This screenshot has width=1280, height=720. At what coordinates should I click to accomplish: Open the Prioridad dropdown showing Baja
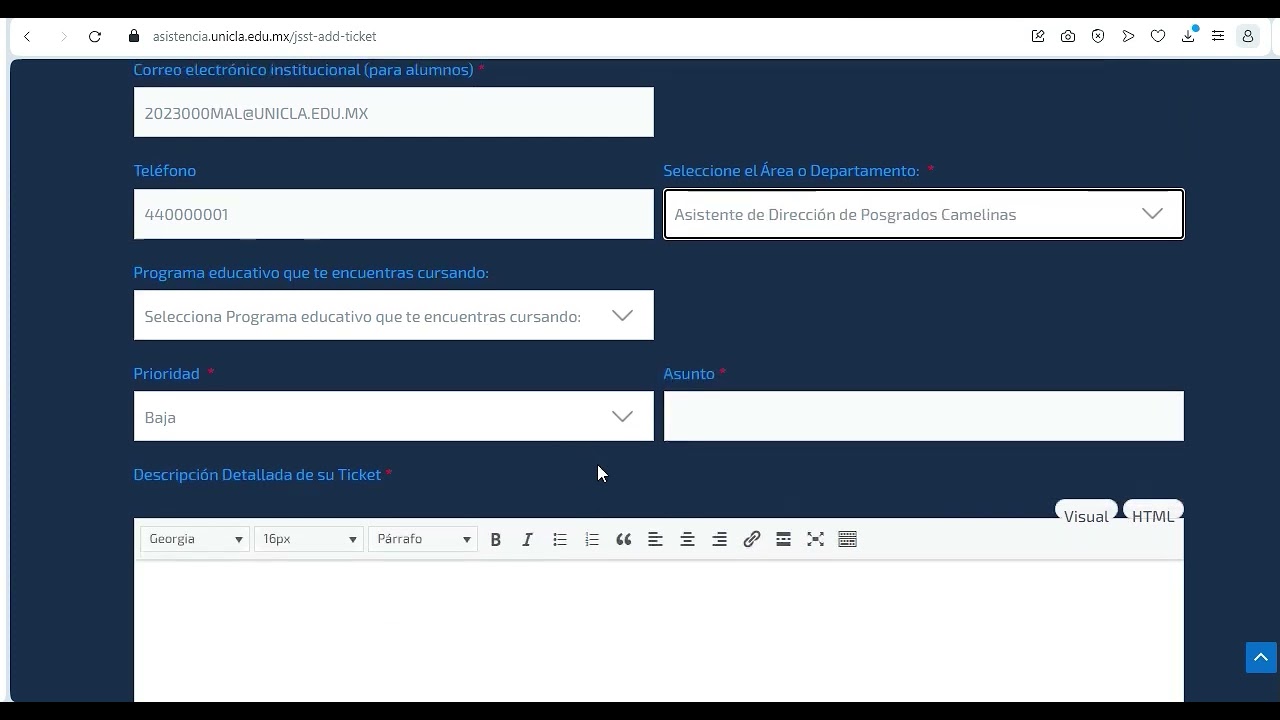394,416
